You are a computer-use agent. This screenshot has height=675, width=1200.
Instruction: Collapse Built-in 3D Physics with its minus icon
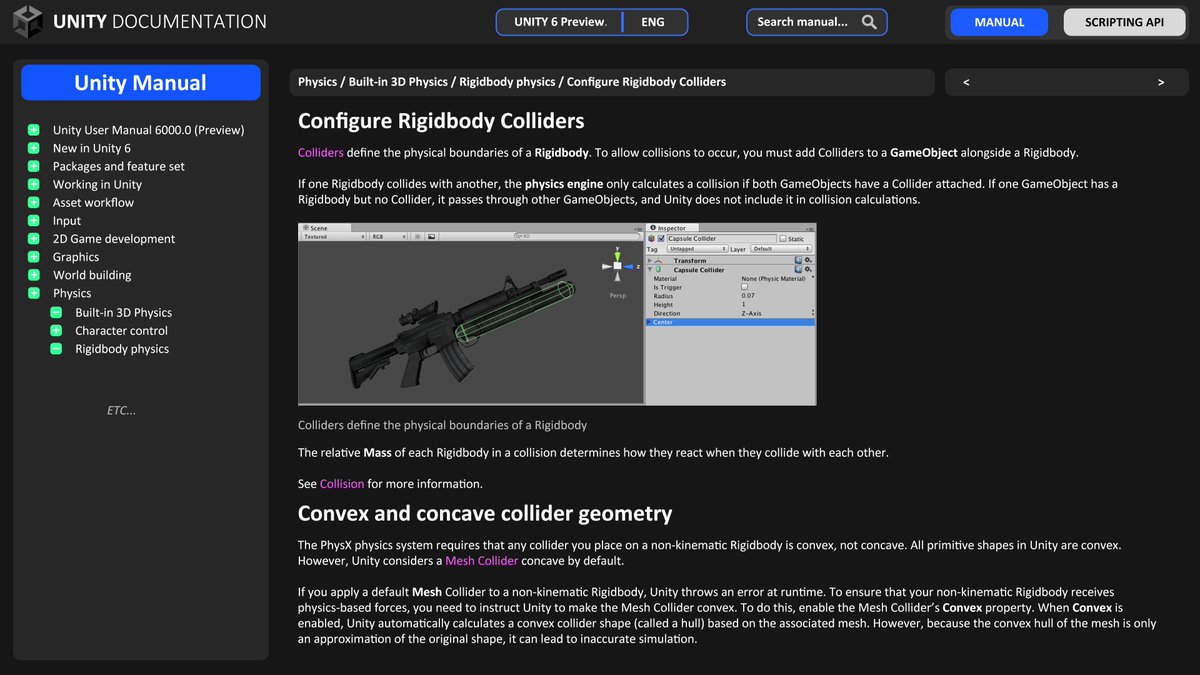coord(55,312)
